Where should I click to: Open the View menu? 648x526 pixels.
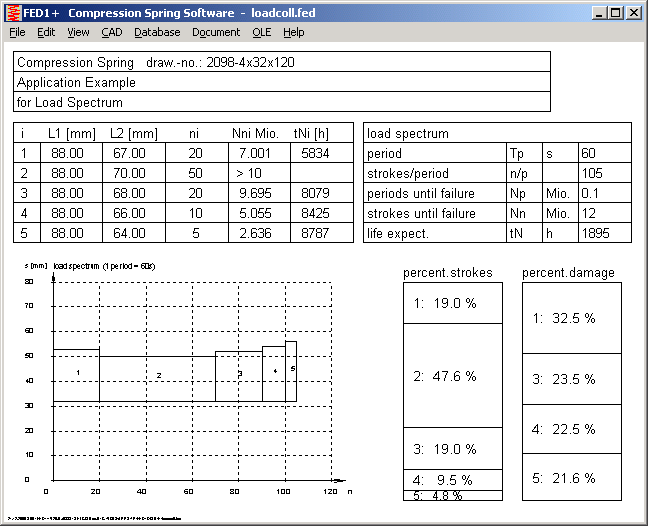[78, 32]
